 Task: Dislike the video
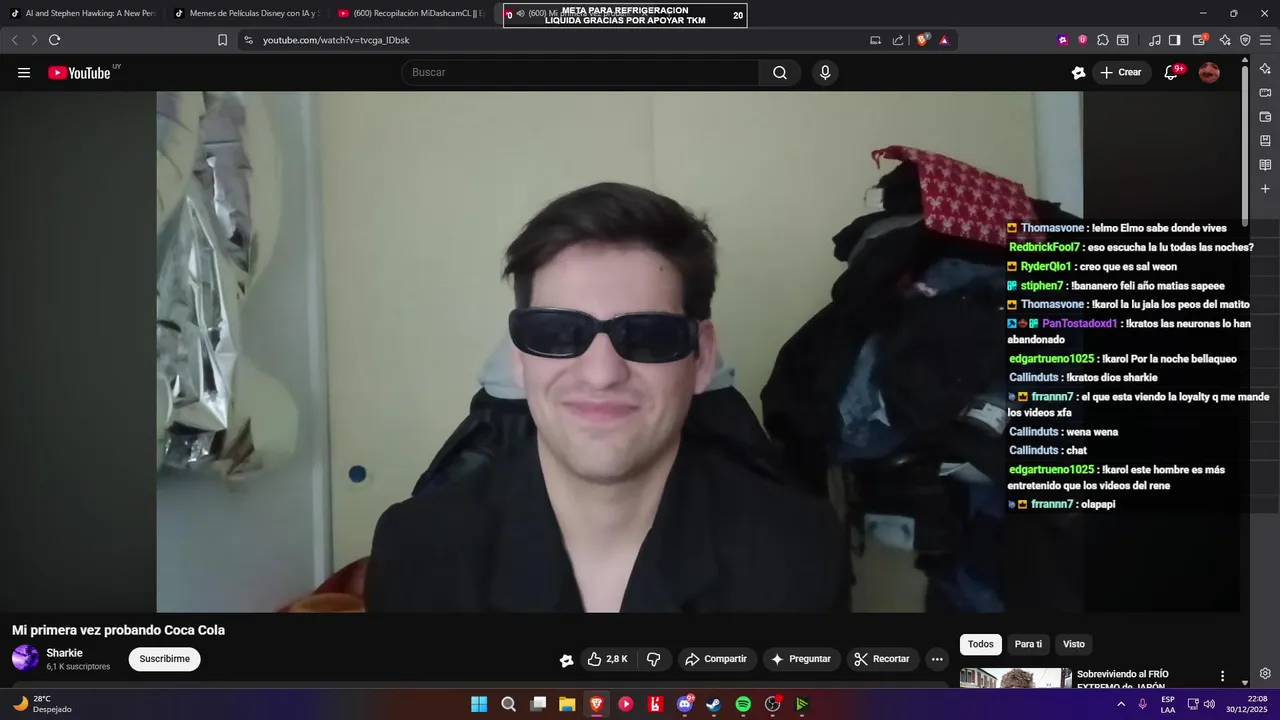coord(654,659)
